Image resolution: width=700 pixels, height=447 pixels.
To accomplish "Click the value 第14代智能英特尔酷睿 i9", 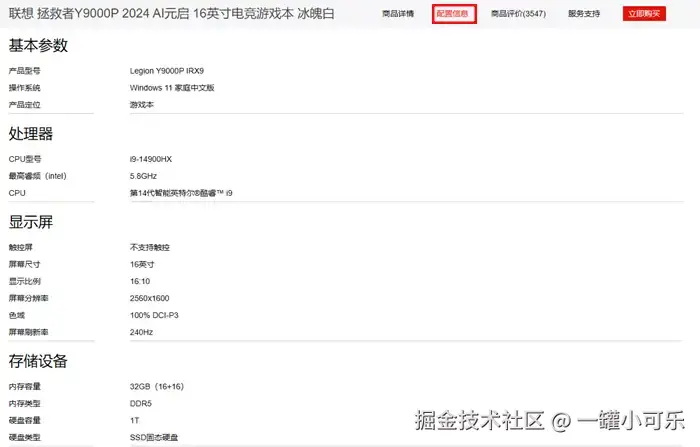I will pyautogui.click(x=181, y=193).
